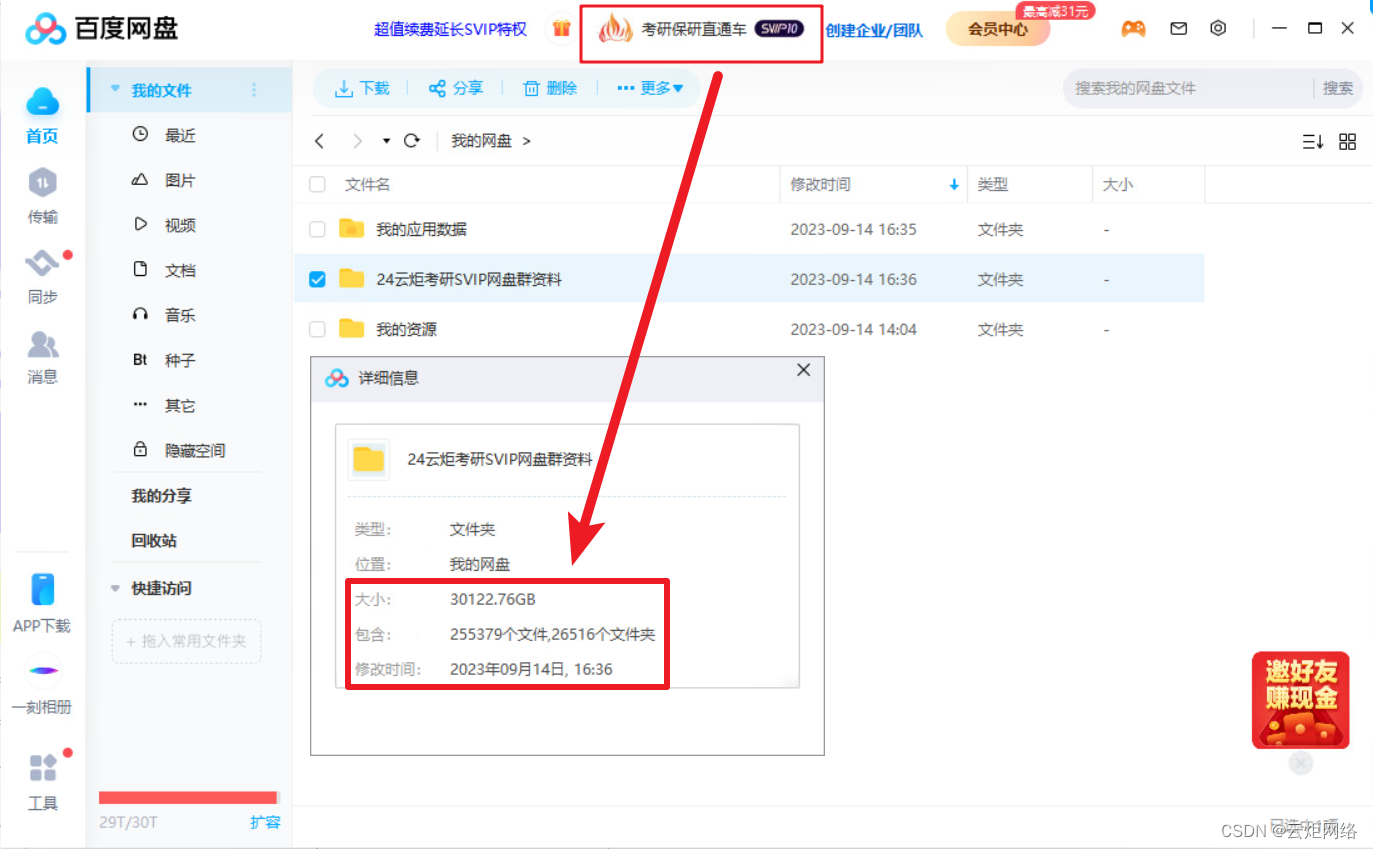Click the folder icon in 详细信息 dialog

tap(368, 459)
